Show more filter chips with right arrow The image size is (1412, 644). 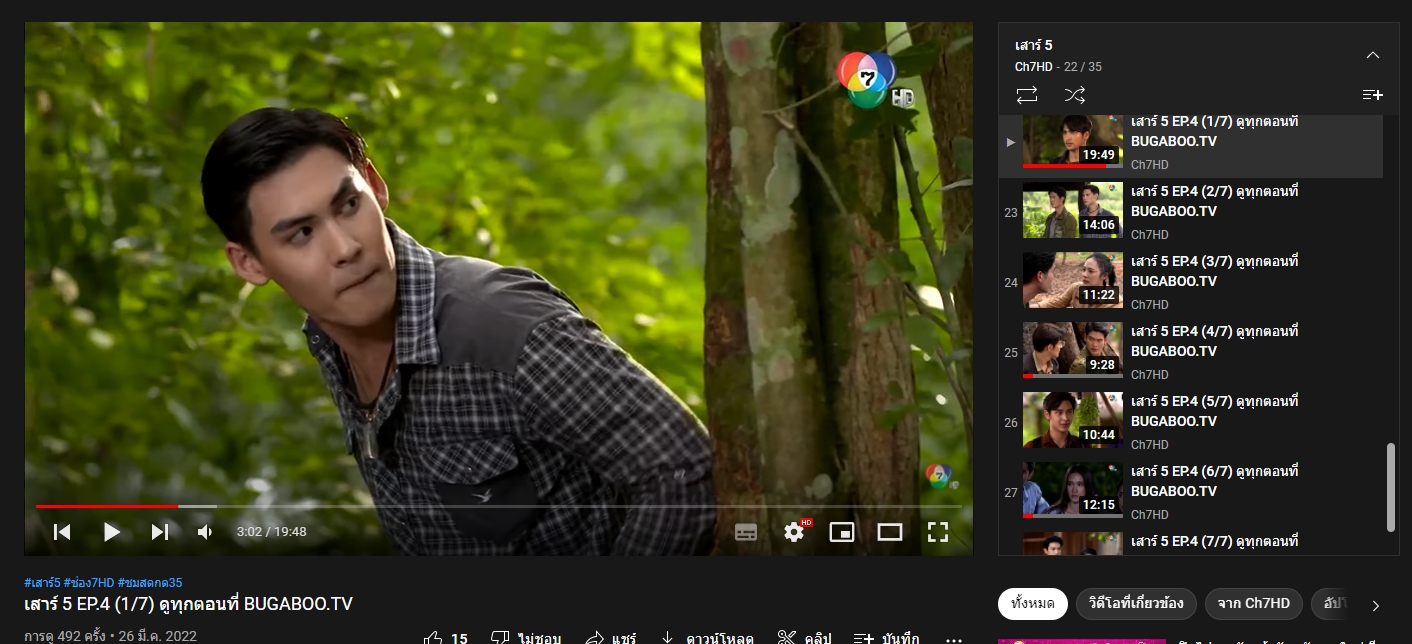(1376, 605)
